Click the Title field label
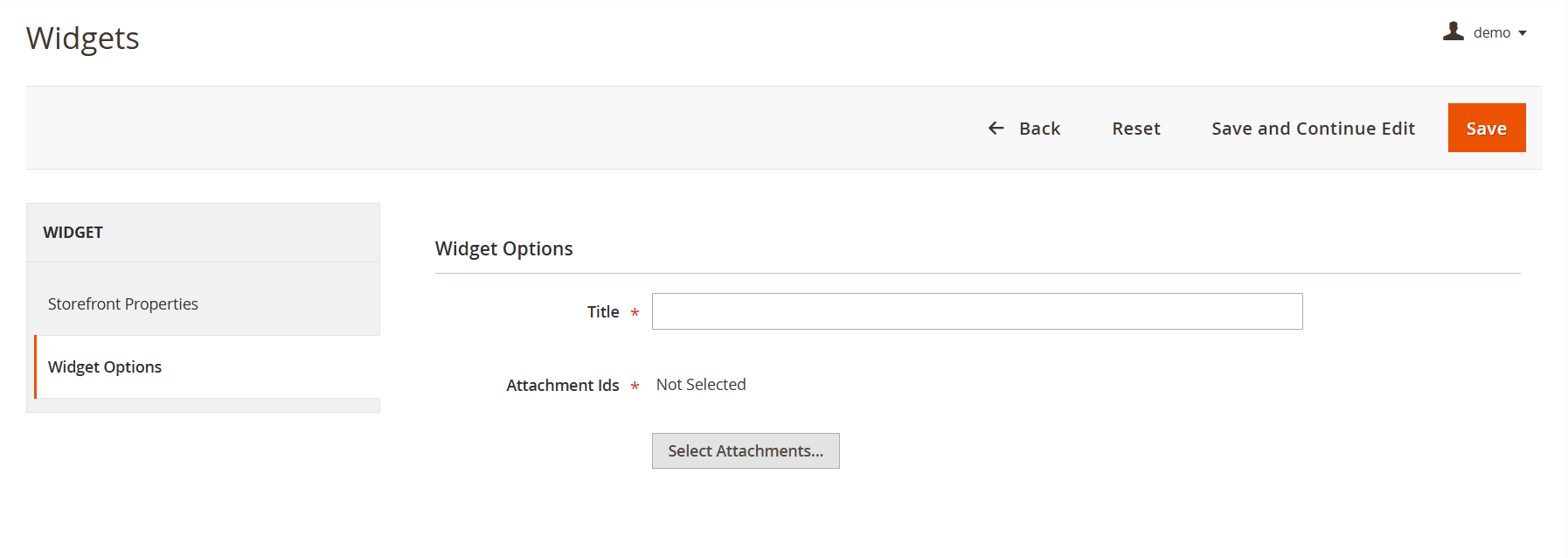The image size is (1568, 558). 603,312
